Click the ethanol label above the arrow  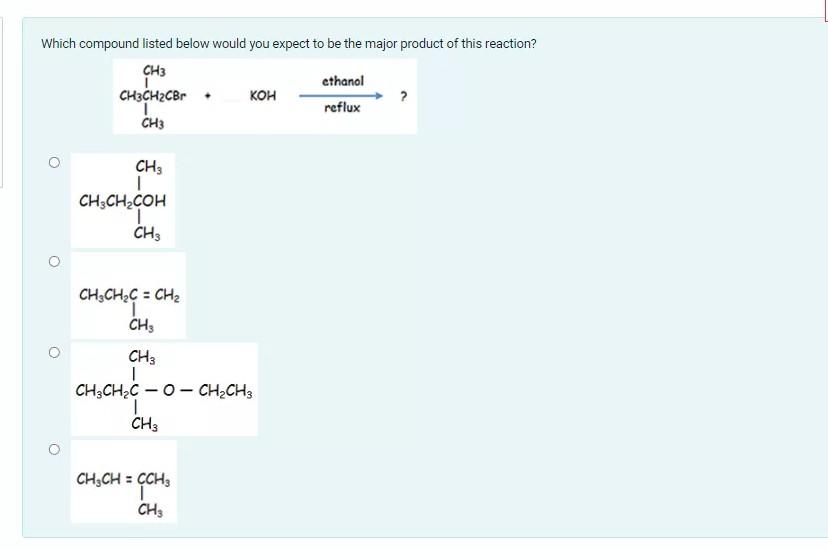343,81
